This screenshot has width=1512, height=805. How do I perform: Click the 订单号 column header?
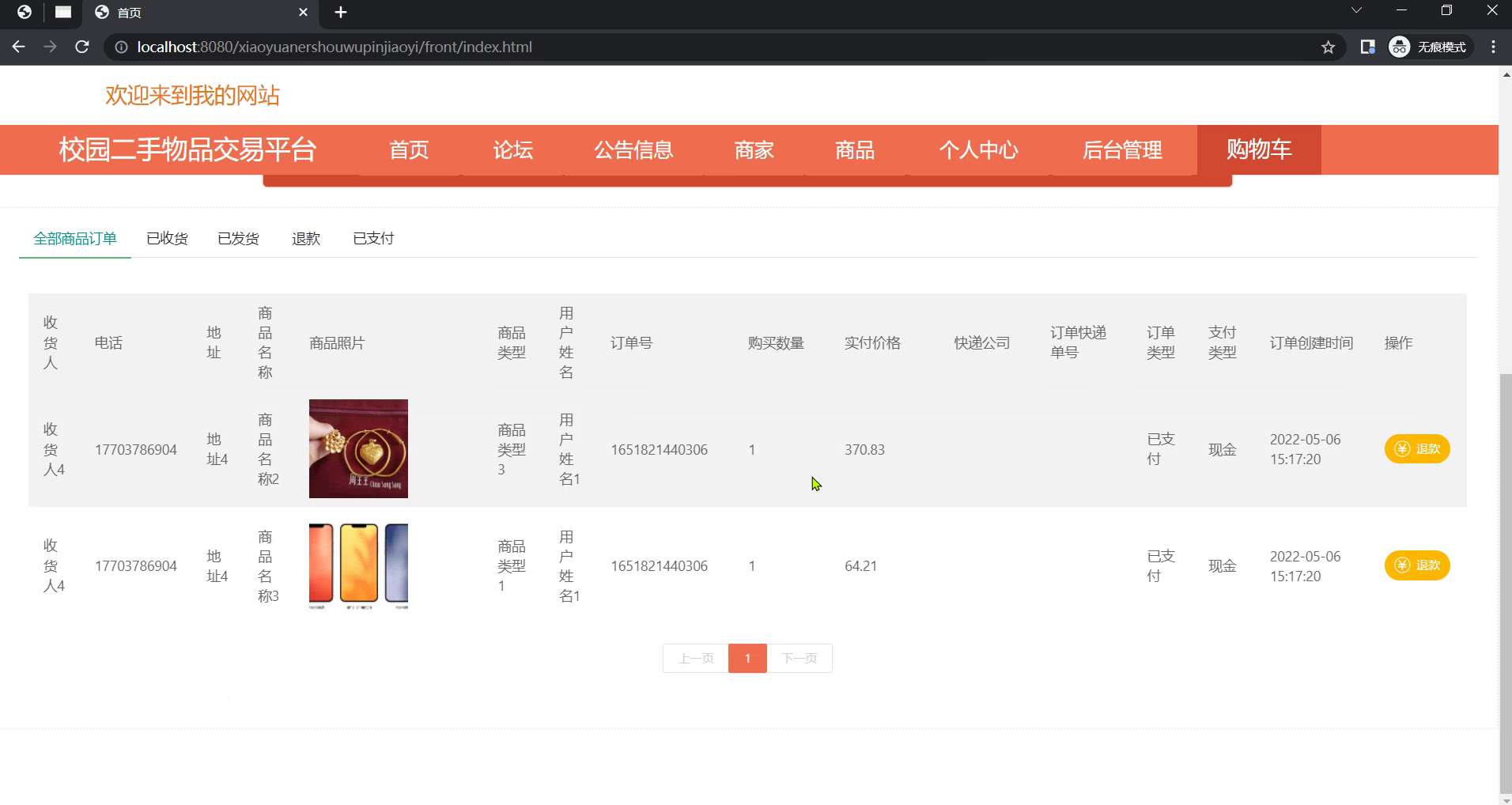tap(631, 343)
